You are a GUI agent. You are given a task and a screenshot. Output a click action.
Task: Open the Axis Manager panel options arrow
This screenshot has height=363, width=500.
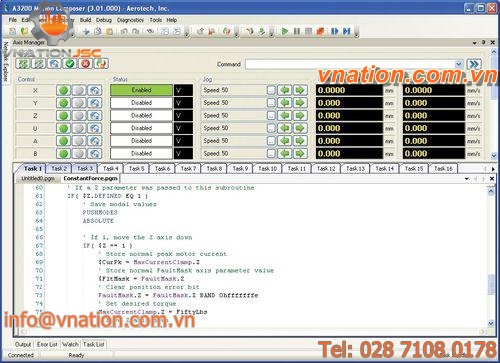click(x=474, y=43)
